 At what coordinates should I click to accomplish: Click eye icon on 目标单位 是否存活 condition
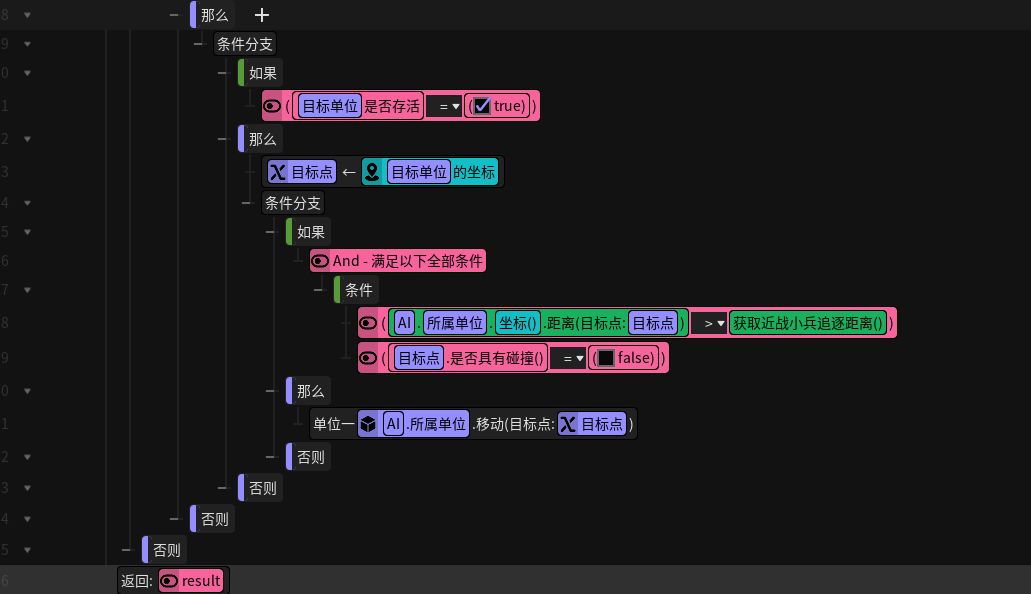click(x=272, y=106)
